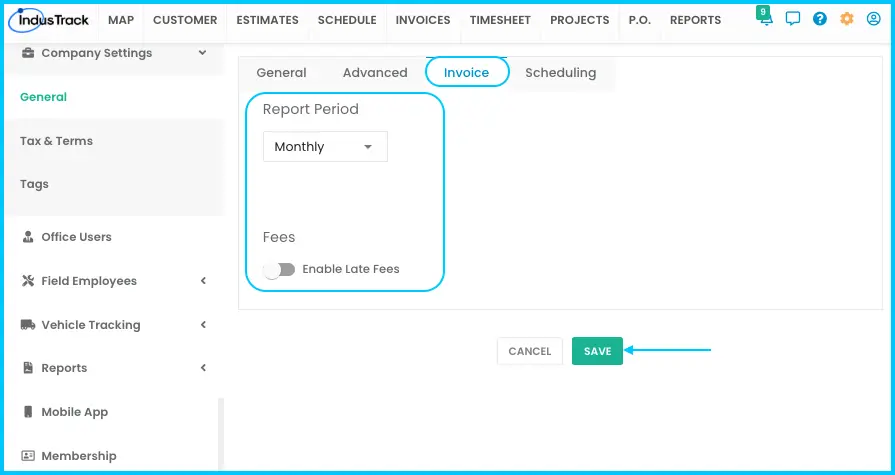Click the Enable Late Fees label
895x475 pixels.
pyautogui.click(x=351, y=269)
